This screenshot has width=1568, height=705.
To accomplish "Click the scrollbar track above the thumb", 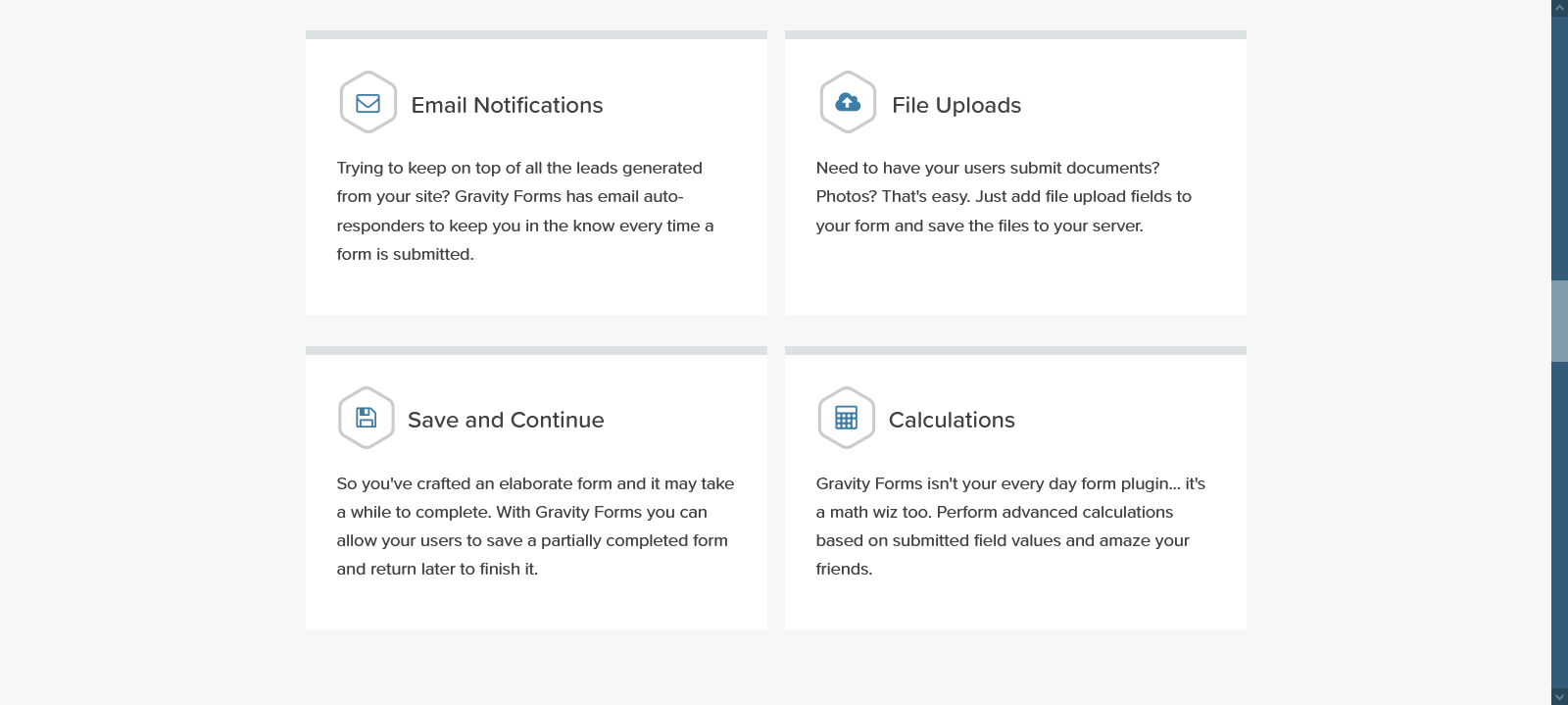I will pyautogui.click(x=1559, y=147).
